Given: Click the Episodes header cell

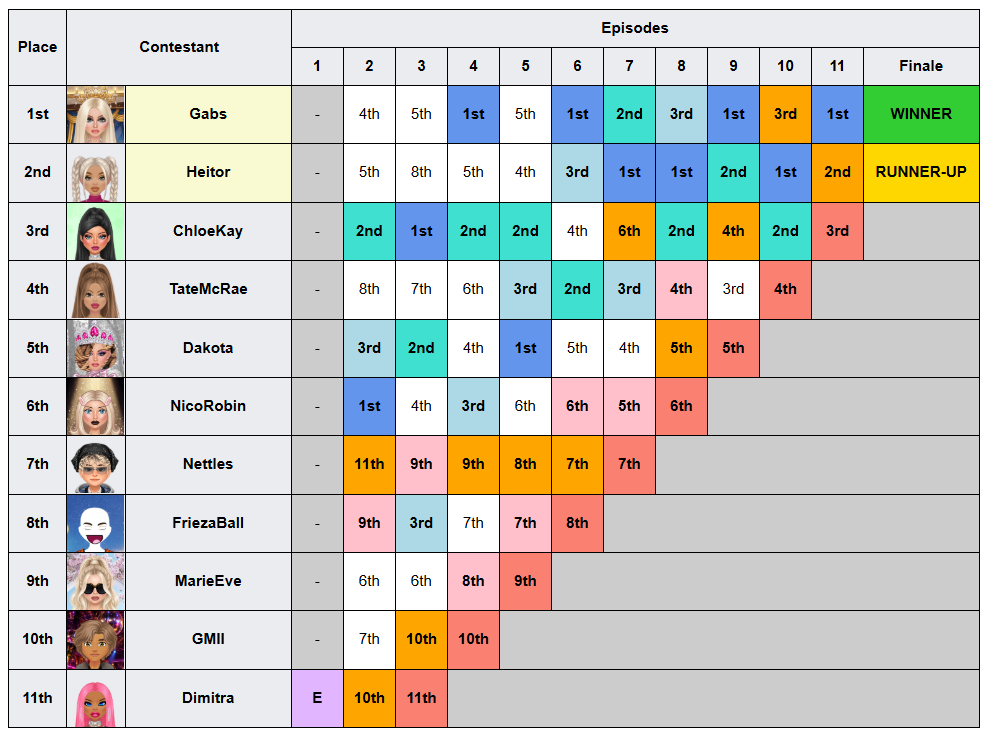Looking at the screenshot, I should (x=635, y=28).
